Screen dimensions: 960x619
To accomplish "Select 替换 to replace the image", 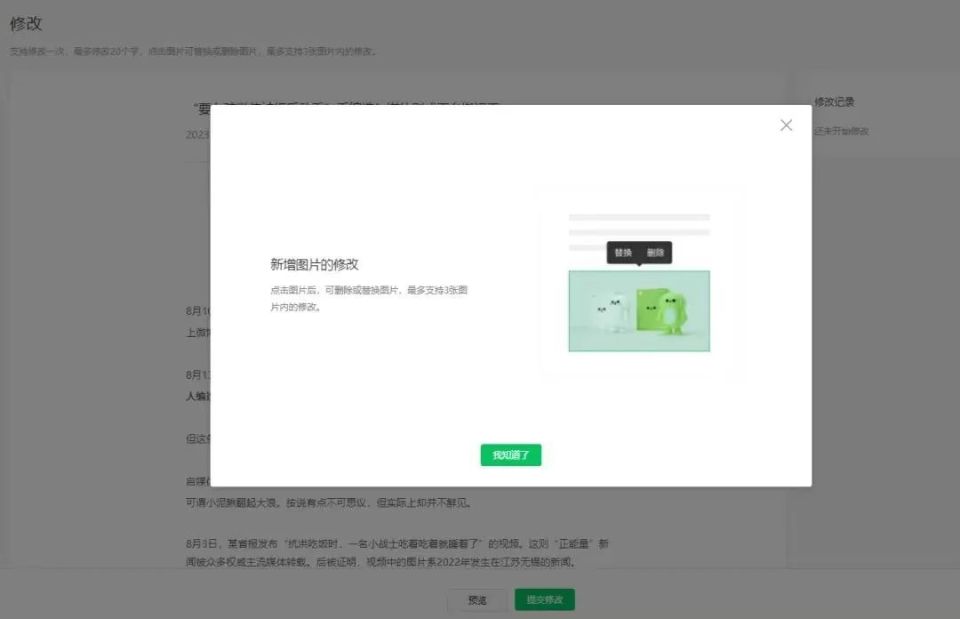I will coord(624,253).
